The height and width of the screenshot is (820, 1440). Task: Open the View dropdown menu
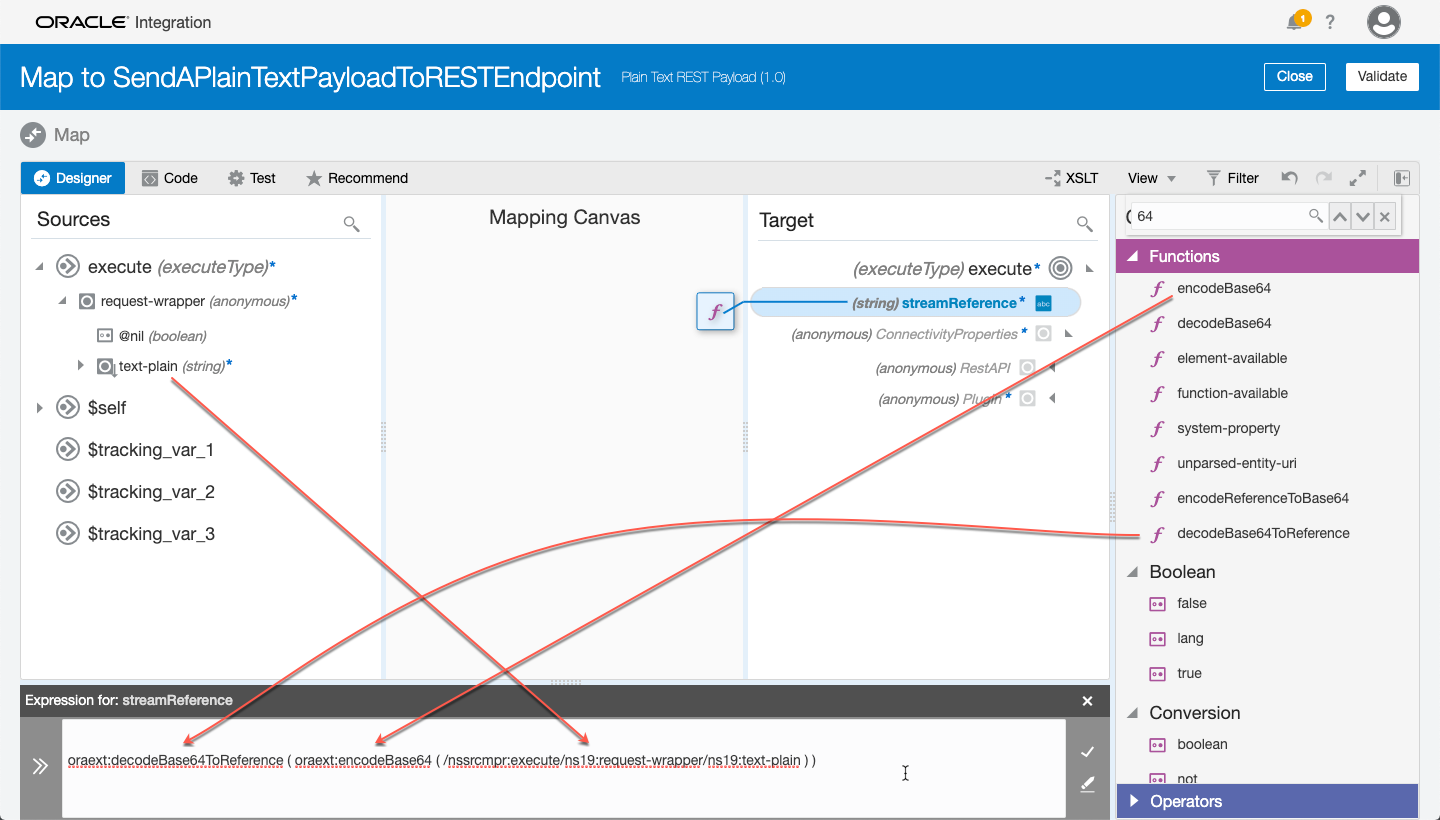[x=1152, y=178]
